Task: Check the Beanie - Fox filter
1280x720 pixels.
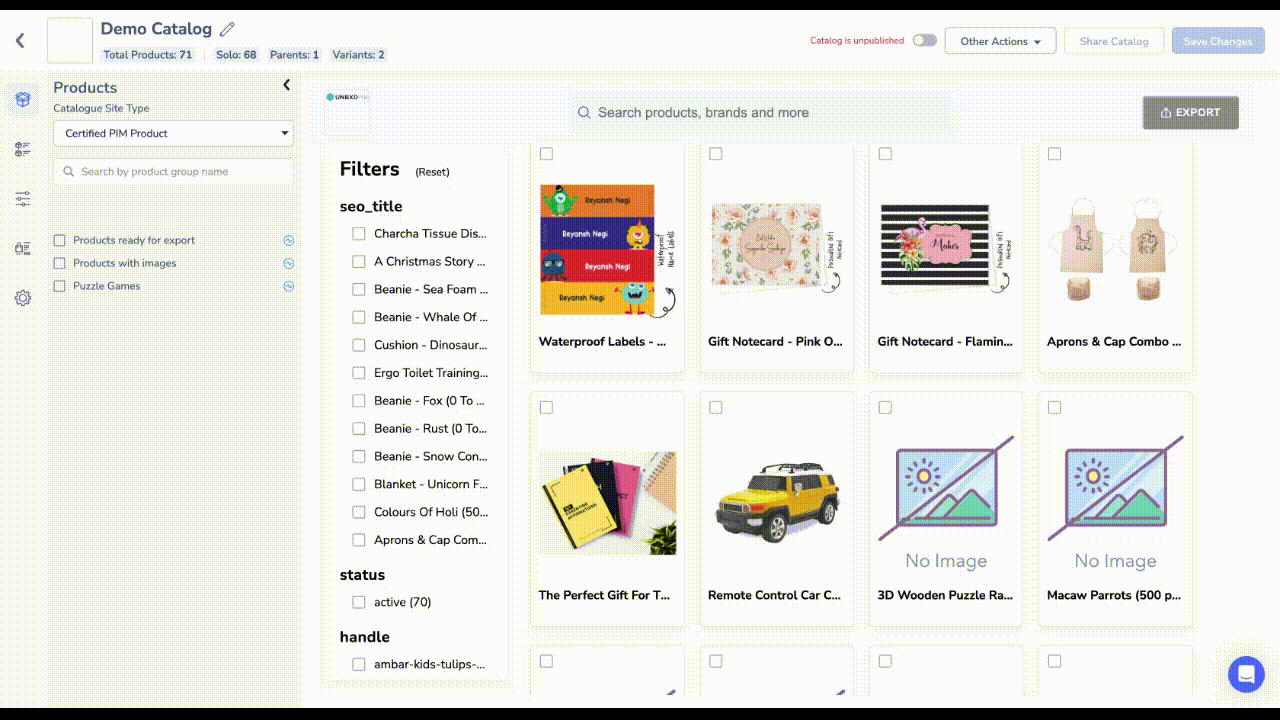Action: coord(359,400)
